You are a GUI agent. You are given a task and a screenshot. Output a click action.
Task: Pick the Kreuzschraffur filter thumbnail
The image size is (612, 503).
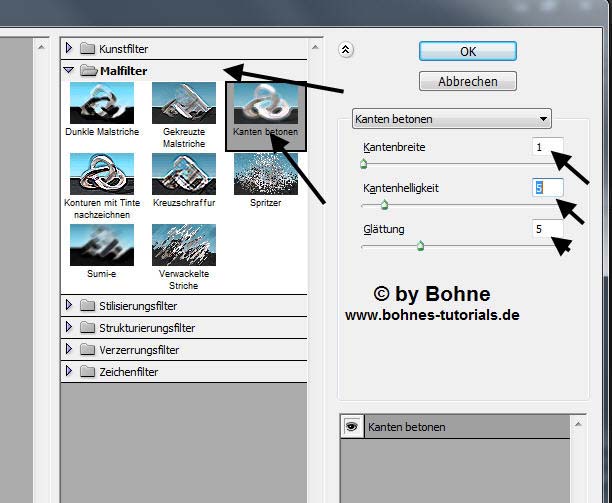click(183, 173)
